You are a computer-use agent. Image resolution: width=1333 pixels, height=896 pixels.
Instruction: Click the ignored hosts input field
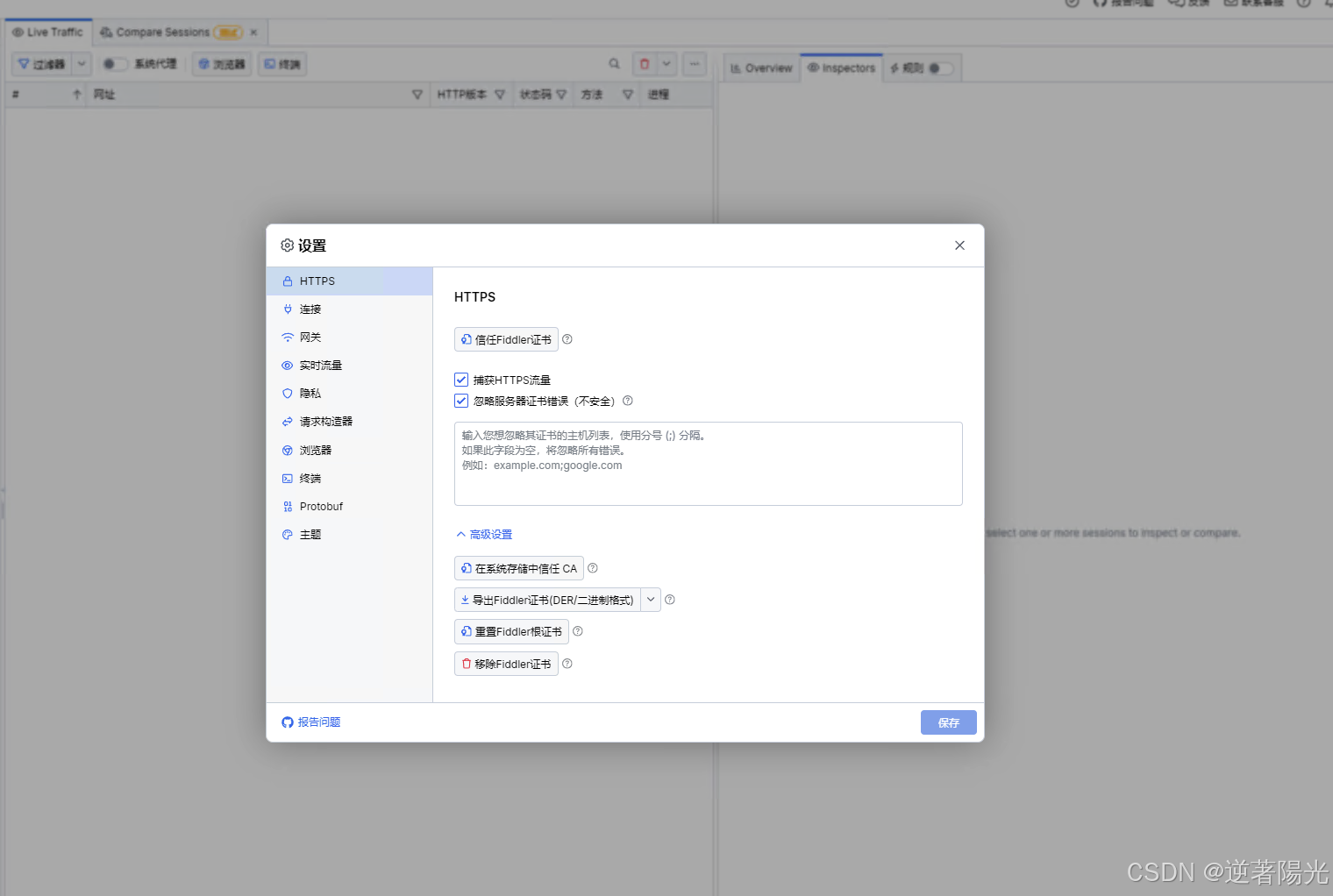click(x=708, y=464)
